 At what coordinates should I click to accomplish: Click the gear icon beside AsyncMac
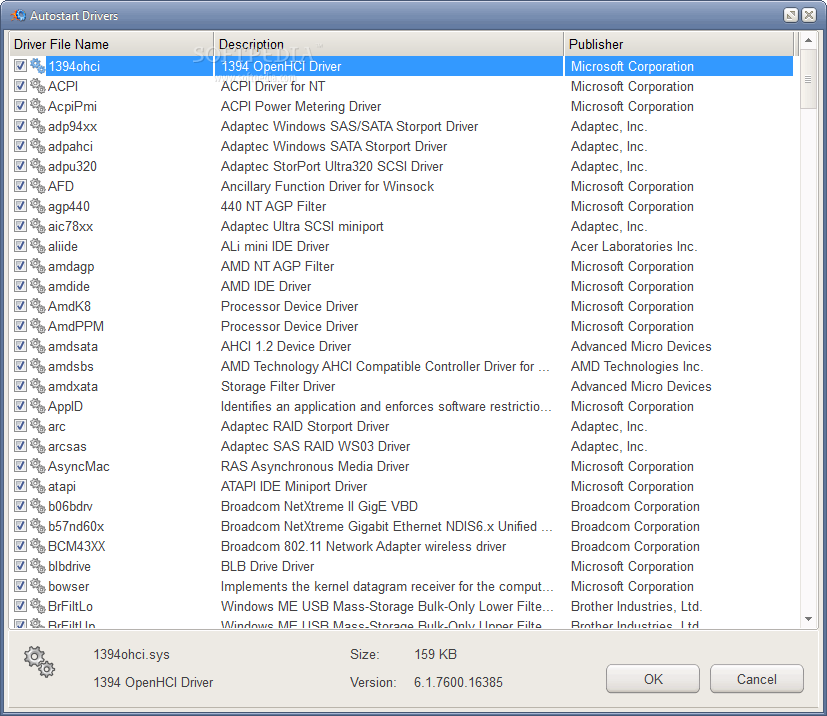(37, 467)
